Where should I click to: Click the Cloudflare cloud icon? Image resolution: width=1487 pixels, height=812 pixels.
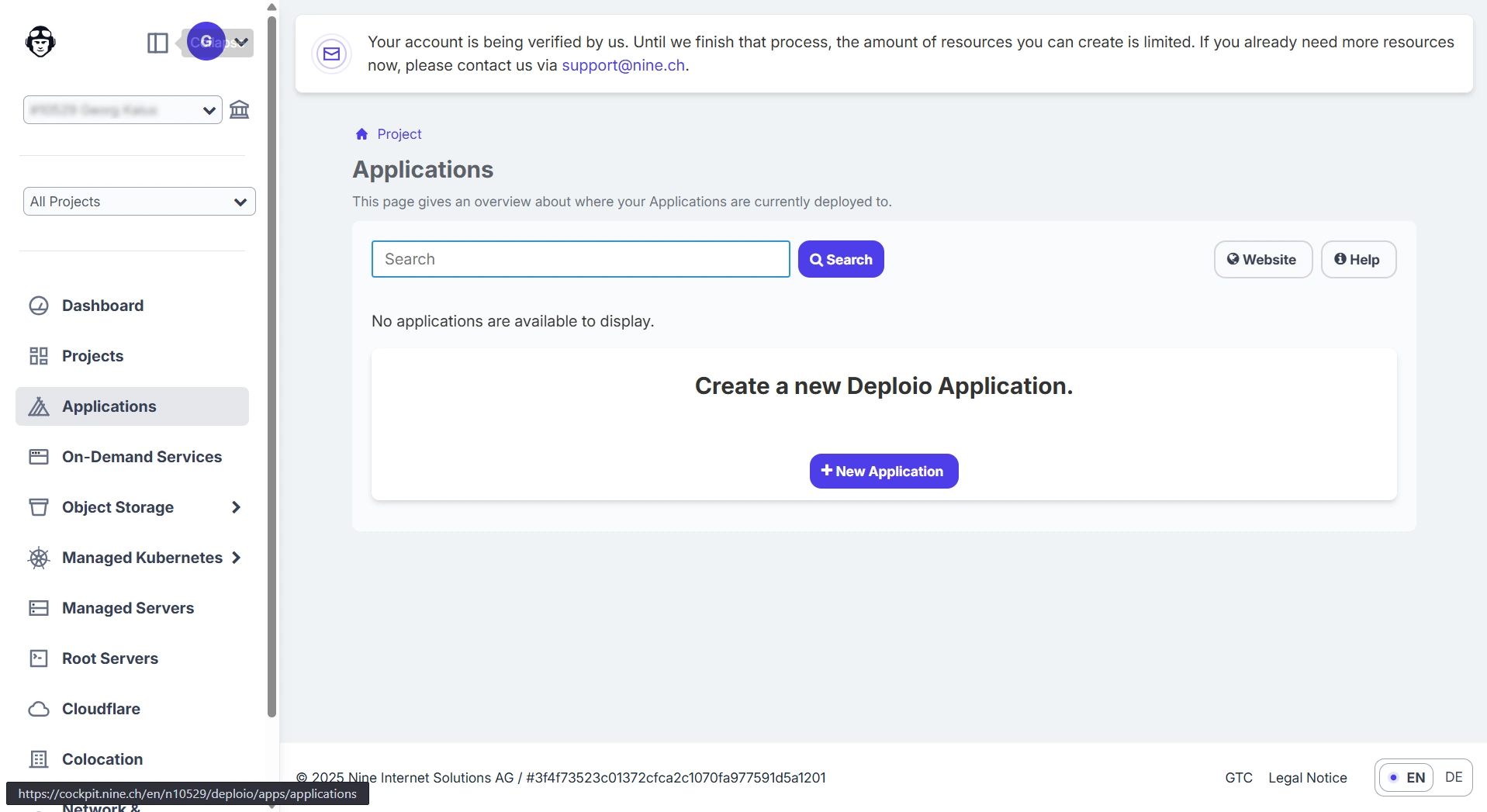[x=39, y=709]
